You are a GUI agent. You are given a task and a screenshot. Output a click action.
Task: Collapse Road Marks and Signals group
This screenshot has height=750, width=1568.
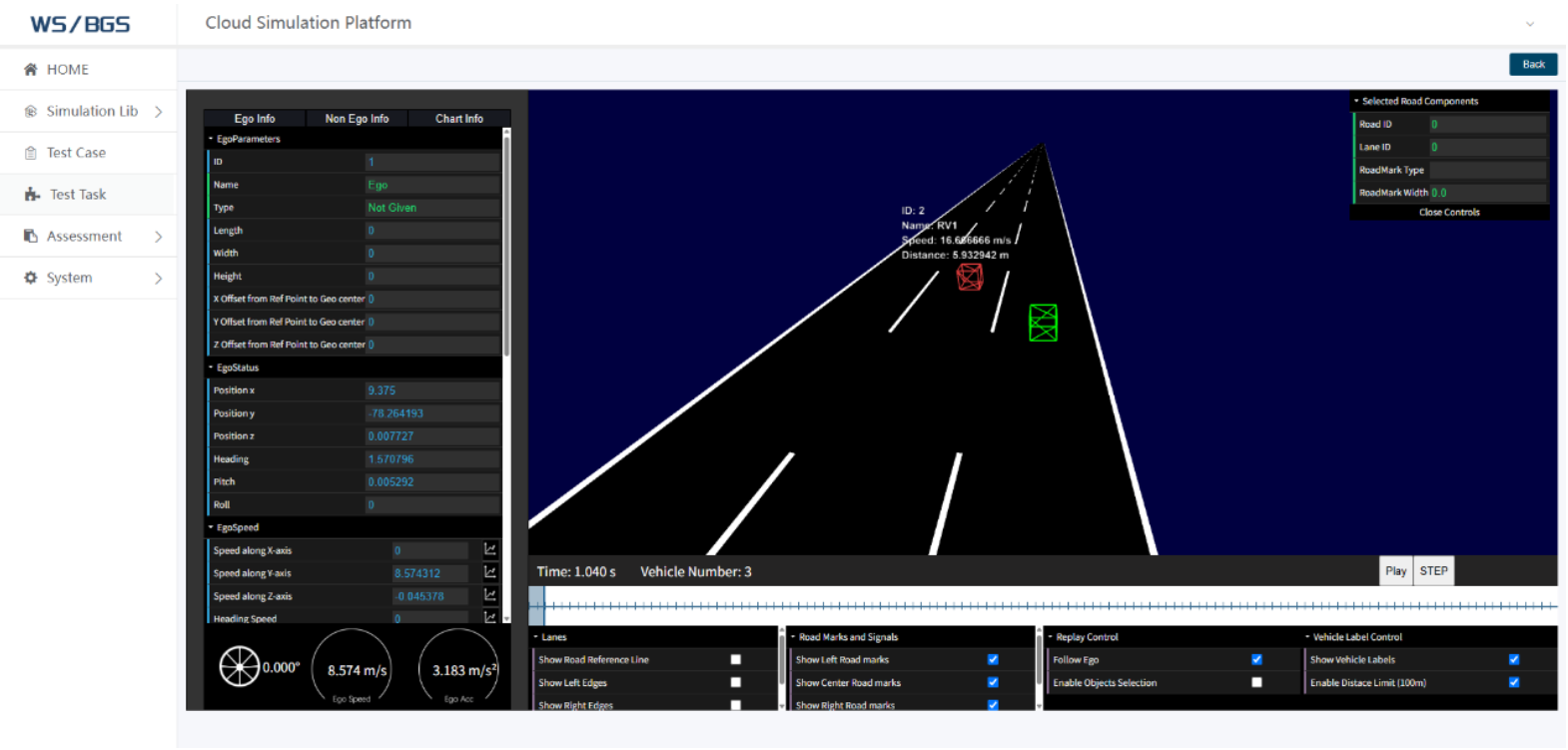coord(793,636)
